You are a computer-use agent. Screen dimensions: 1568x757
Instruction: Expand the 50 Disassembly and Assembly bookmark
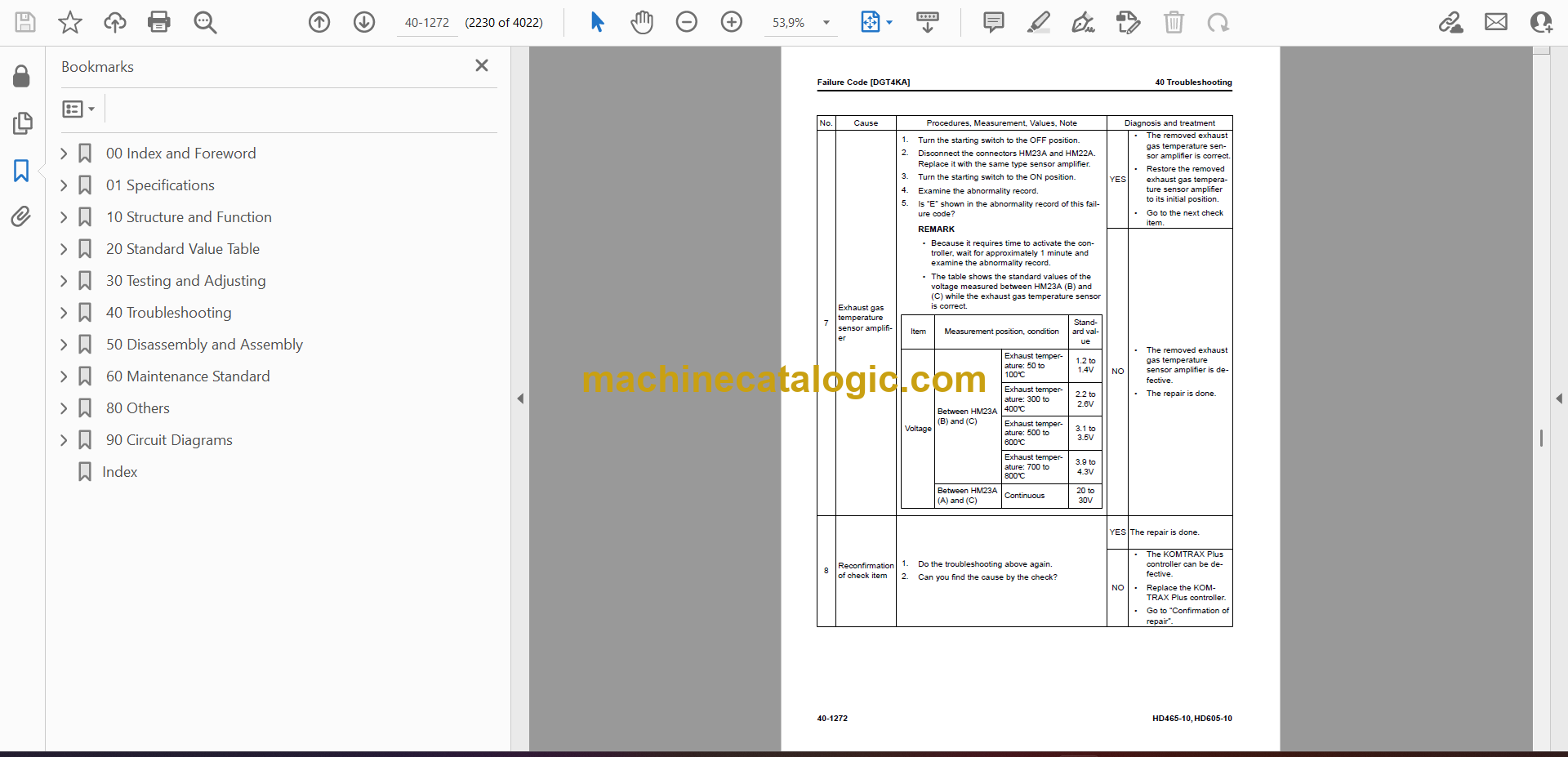pos(64,344)
